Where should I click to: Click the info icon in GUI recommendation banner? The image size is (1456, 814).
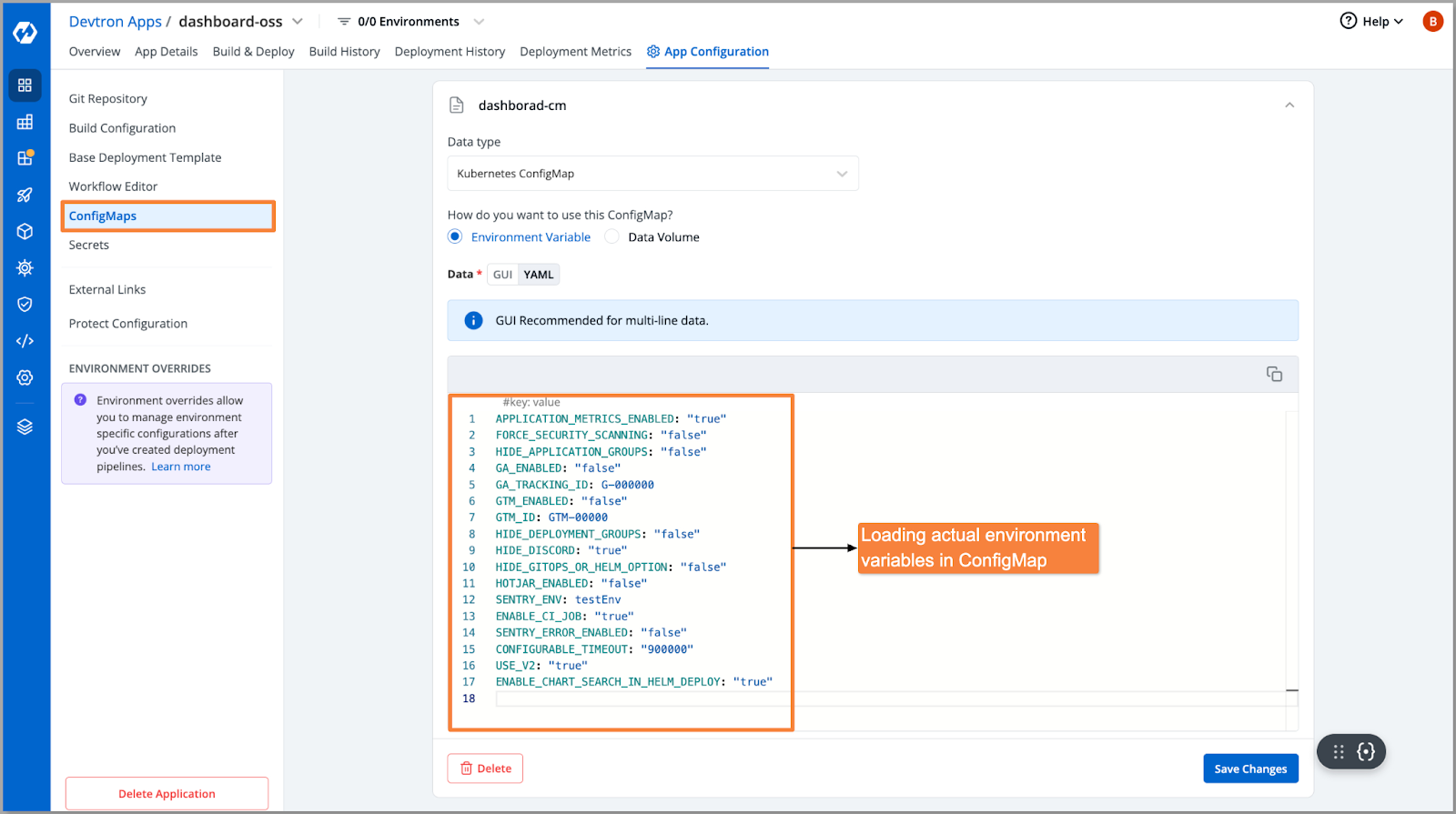473,320
